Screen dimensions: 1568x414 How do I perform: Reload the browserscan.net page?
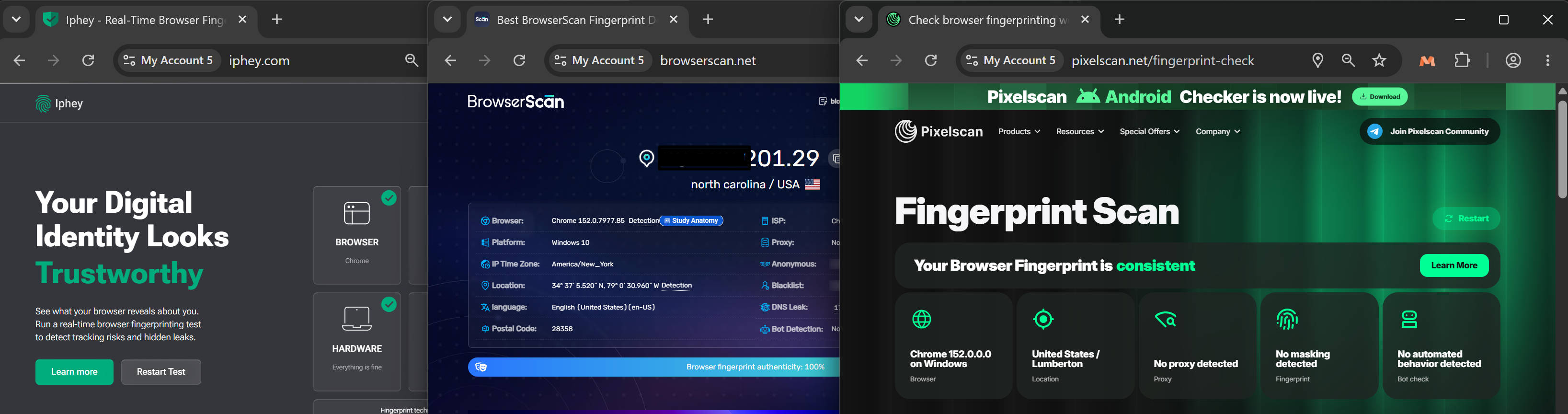tap(519, 60)
